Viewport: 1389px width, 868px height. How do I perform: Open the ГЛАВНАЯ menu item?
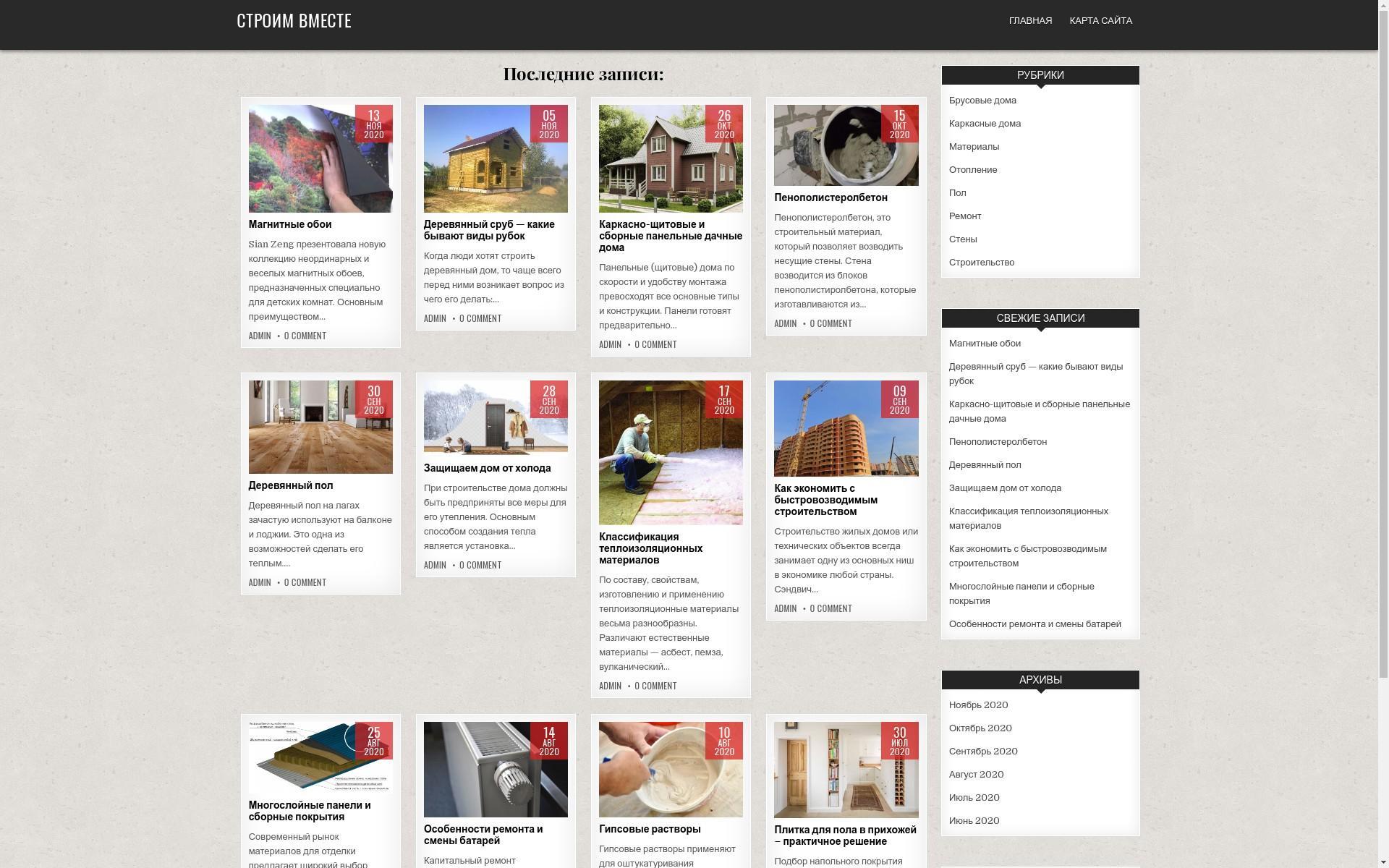[1030, 21]
